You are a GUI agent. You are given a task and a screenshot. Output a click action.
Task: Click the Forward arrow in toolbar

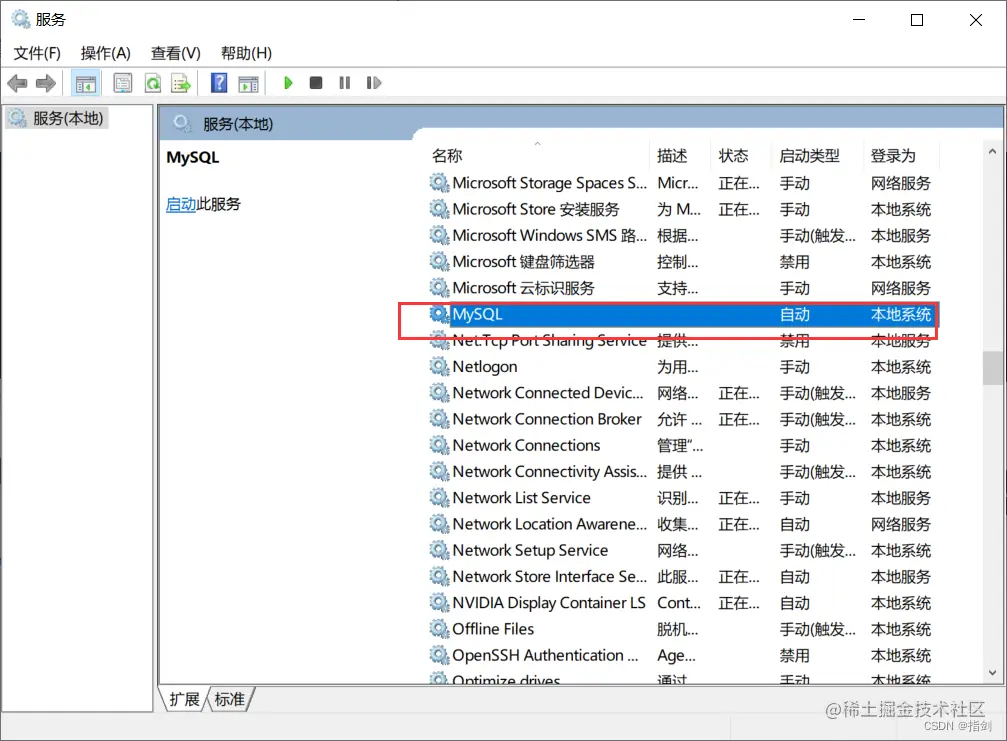[46, 83]
